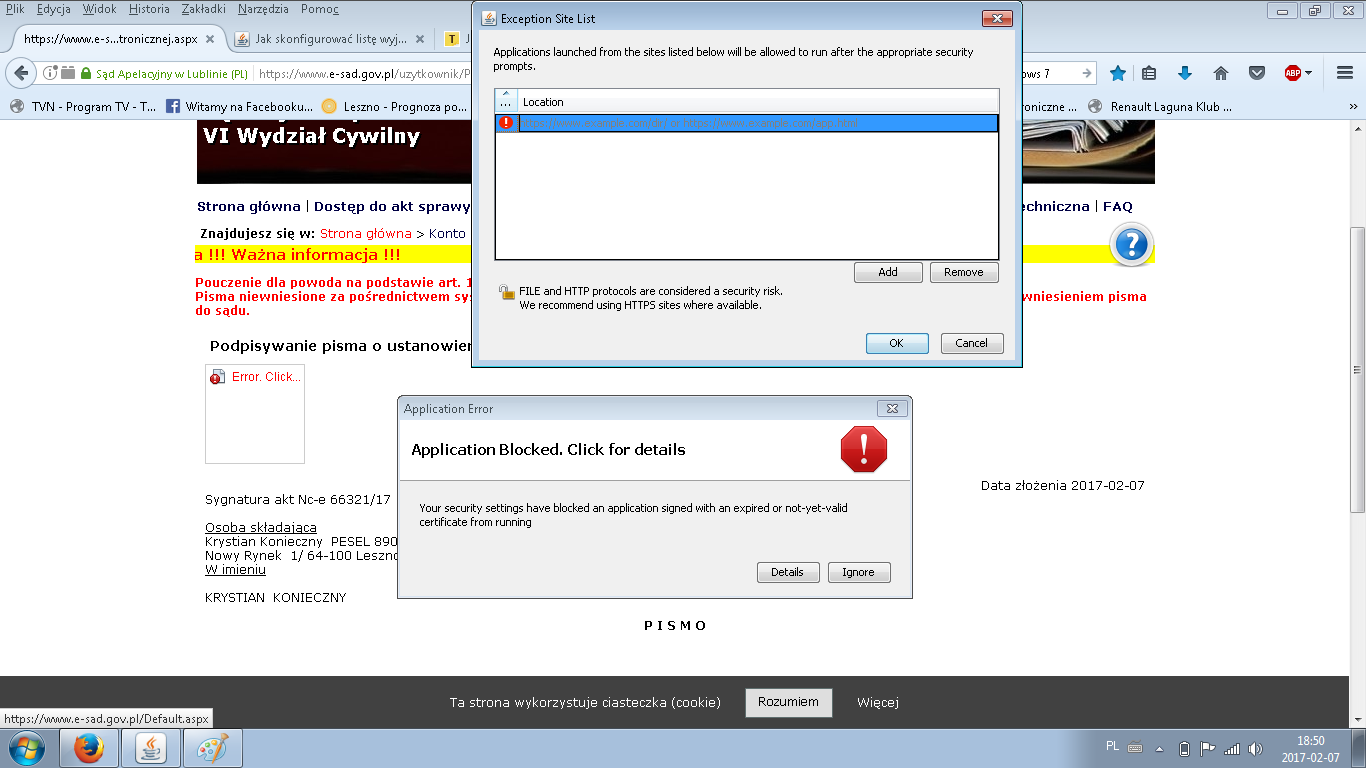Image resolution: width=1366 pixels, height=768 pixels.
Task: Open Java Control Panel taskbar icon
Action: click(151, 748)
